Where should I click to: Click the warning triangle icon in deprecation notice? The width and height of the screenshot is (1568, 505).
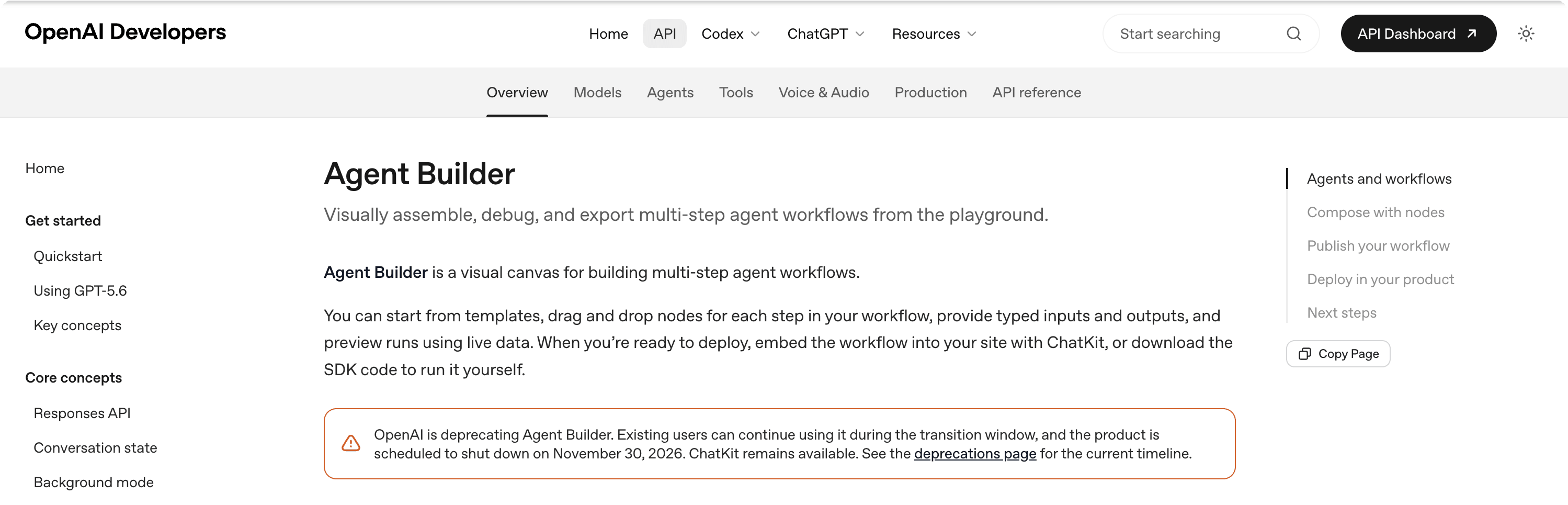[350, 443]
